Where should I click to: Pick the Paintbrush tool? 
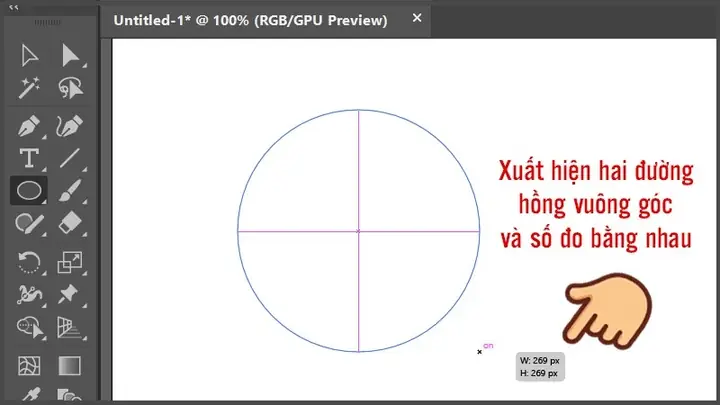pyautogui.click(x=70, y=190)
